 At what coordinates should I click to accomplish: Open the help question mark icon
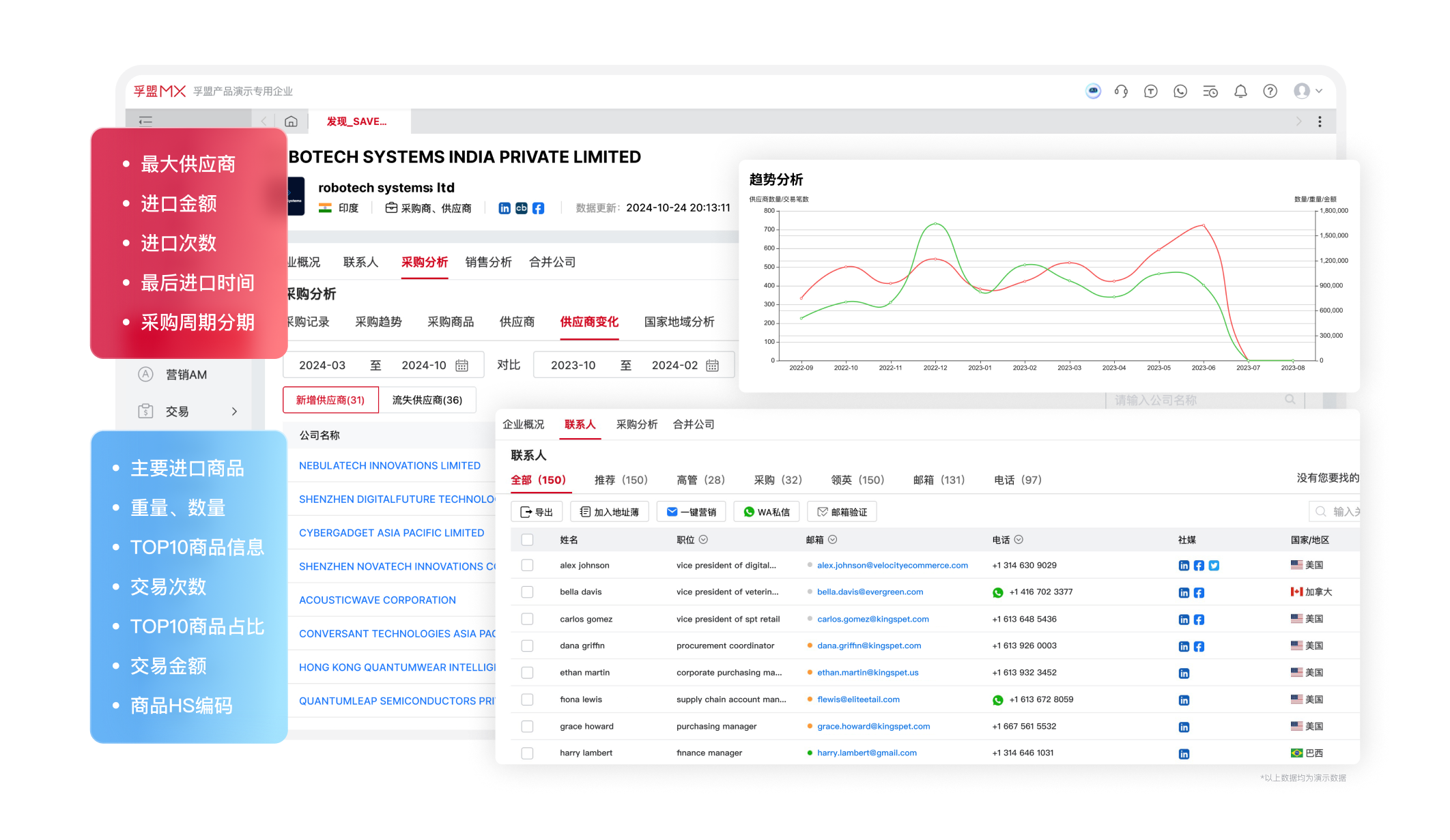point(1270,91)
